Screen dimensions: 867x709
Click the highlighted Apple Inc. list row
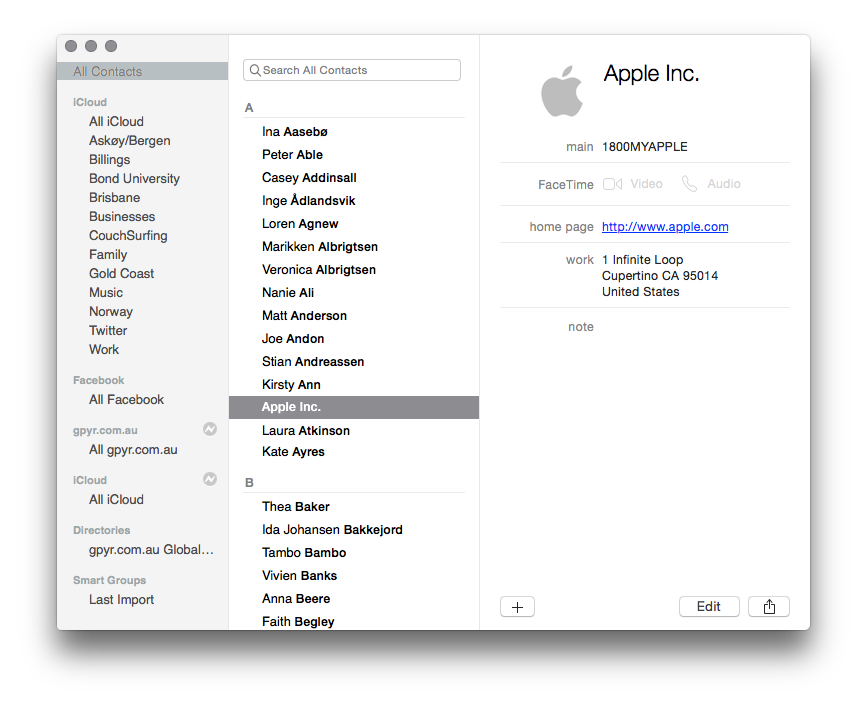tap(354, 407)
